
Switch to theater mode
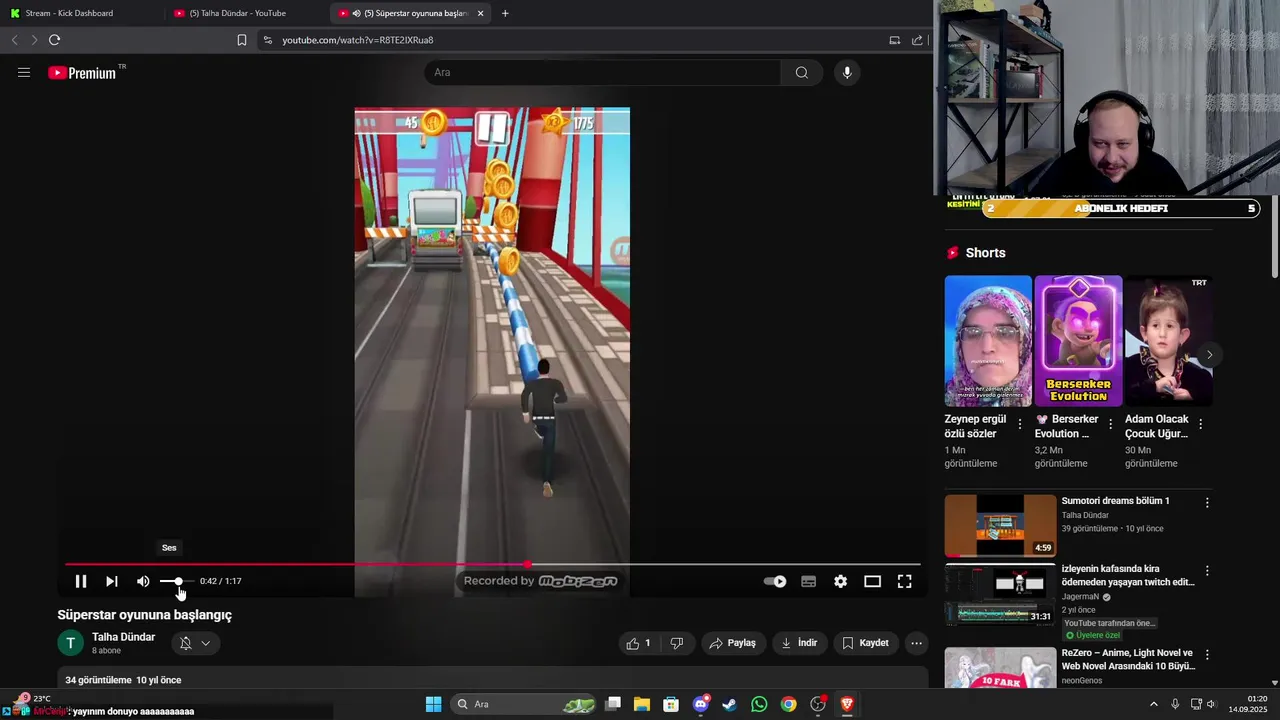[872, 581]
